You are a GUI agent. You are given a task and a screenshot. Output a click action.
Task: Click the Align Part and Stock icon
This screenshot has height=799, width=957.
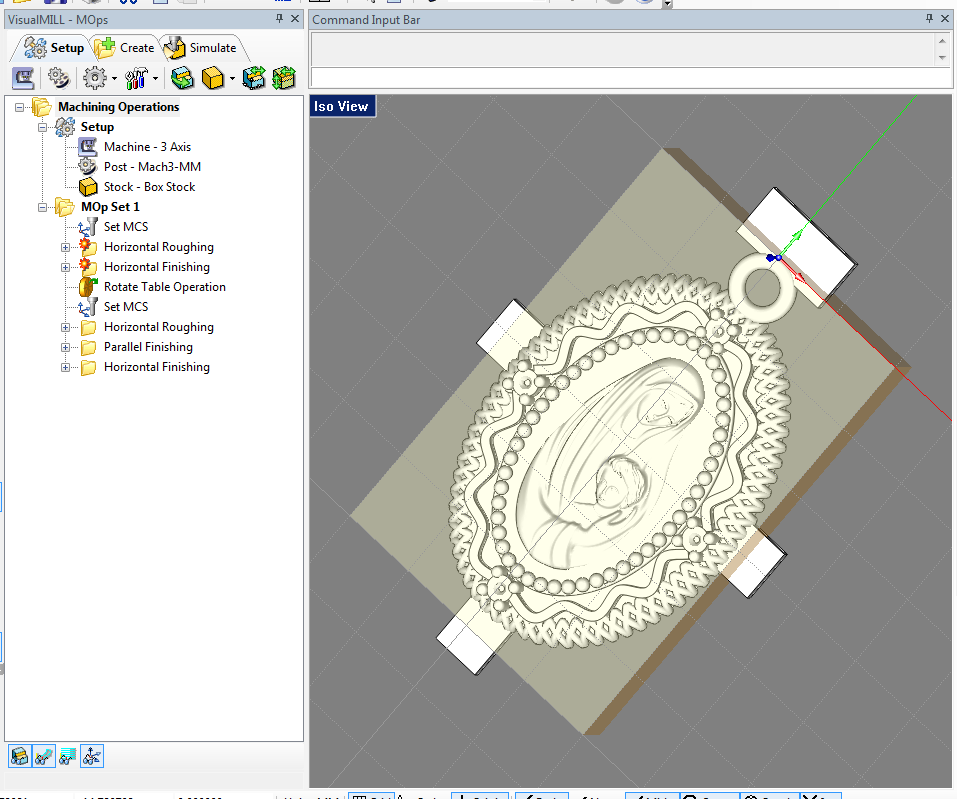tap(181, 78)
